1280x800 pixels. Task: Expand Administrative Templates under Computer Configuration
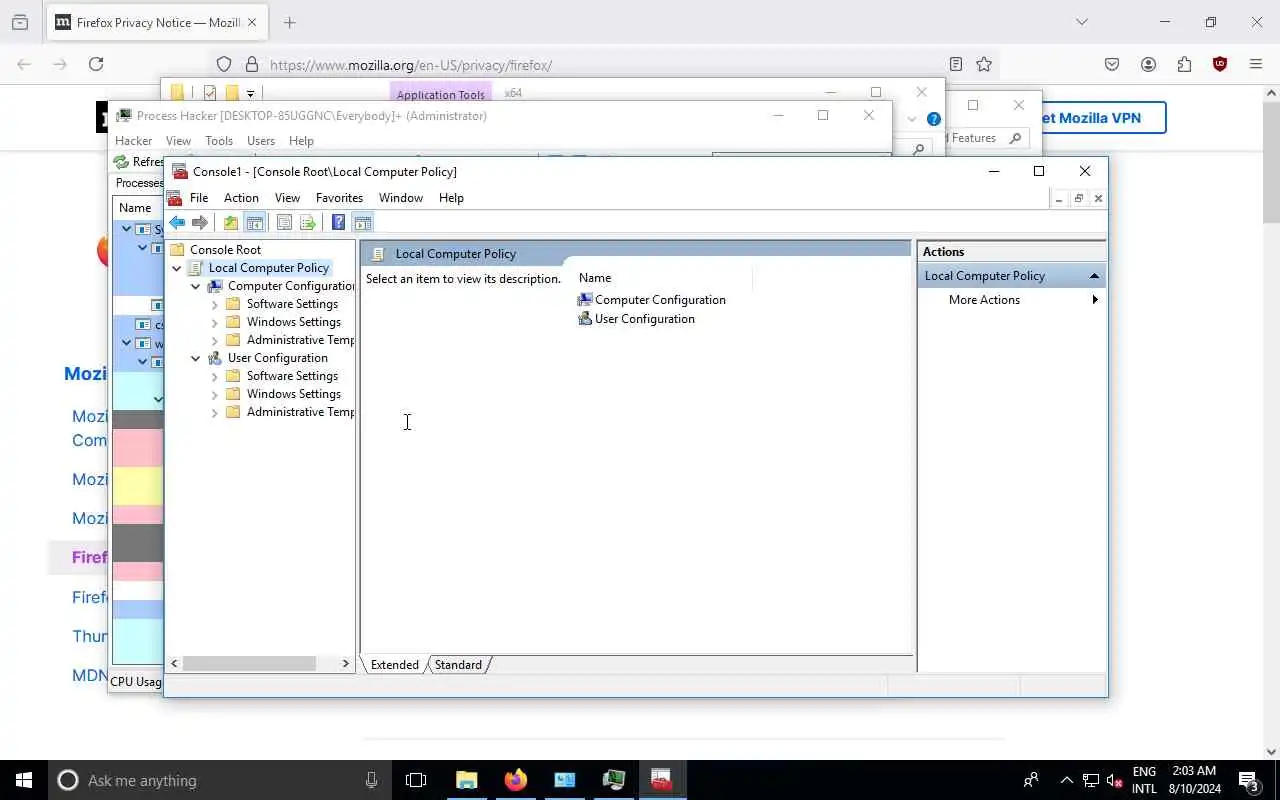point(215,340)
